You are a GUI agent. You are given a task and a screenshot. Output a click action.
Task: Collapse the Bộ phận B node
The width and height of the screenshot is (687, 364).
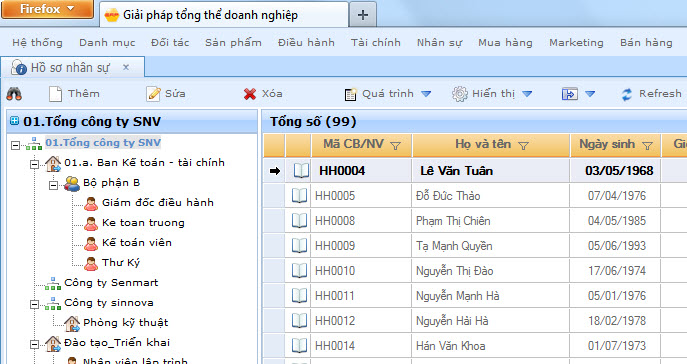[53, 185]
